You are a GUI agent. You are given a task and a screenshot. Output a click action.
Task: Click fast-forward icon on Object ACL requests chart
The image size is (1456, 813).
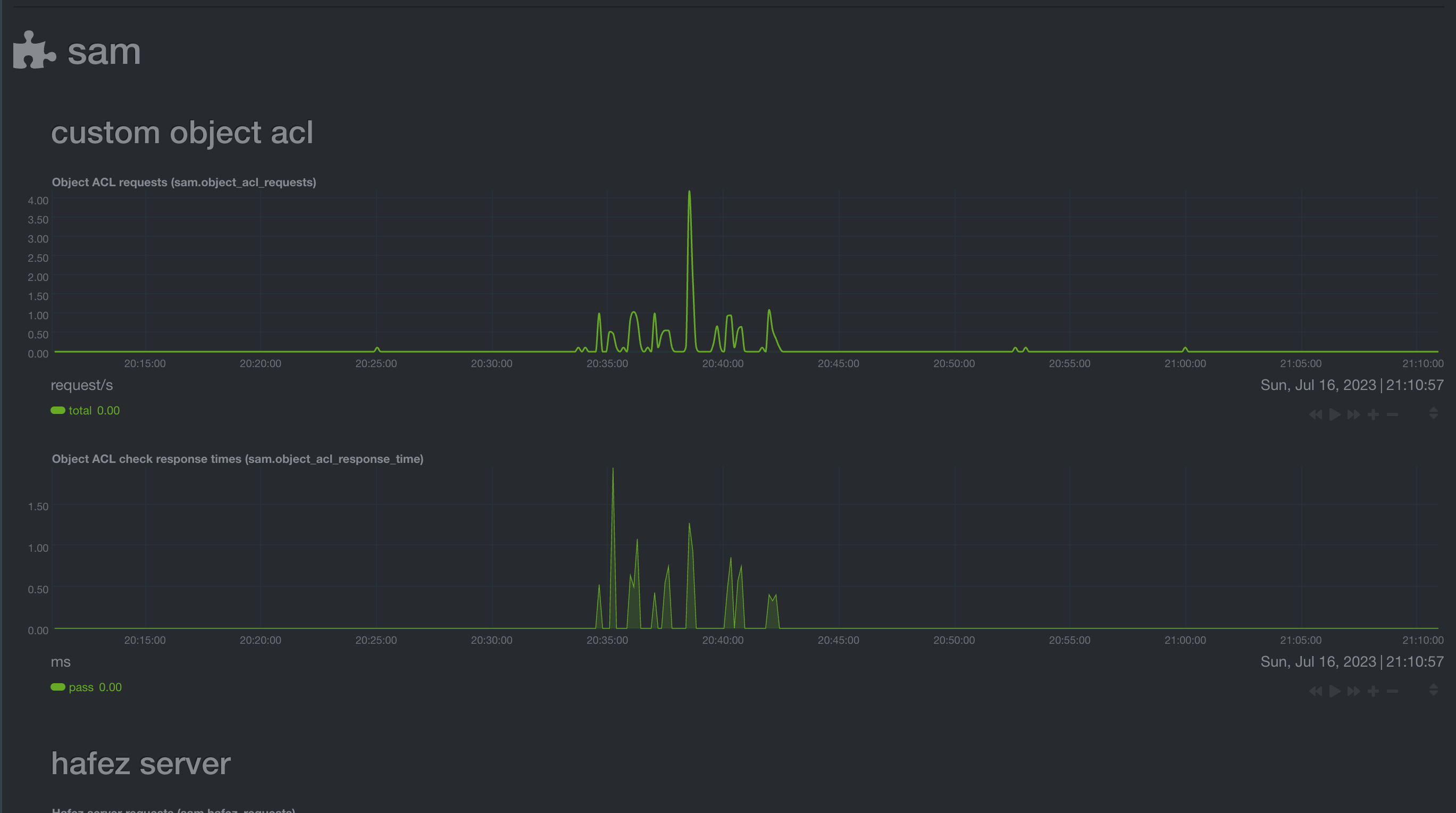pos(1354,414)
